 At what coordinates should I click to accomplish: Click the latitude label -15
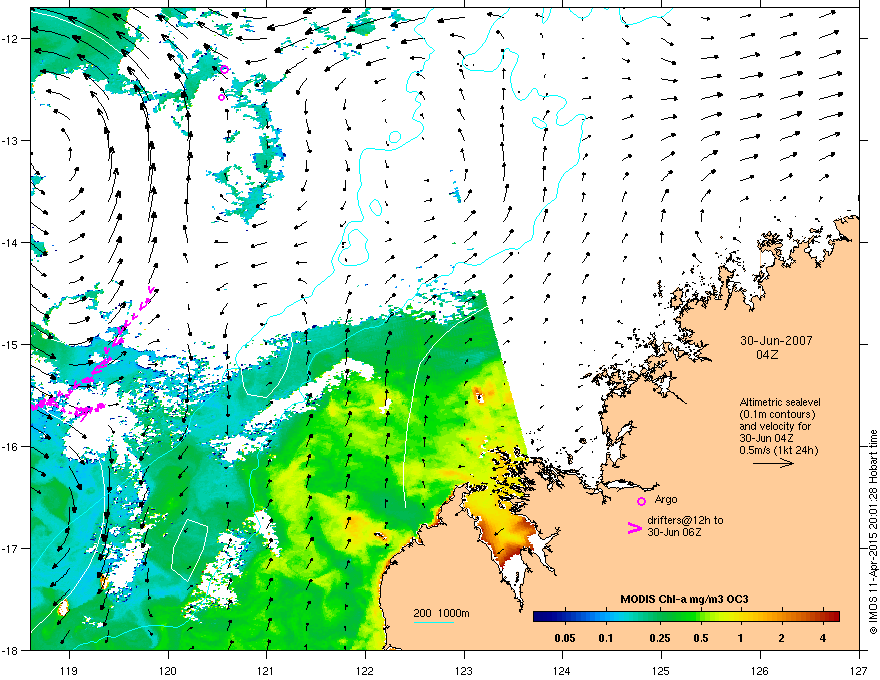point(11,344)
